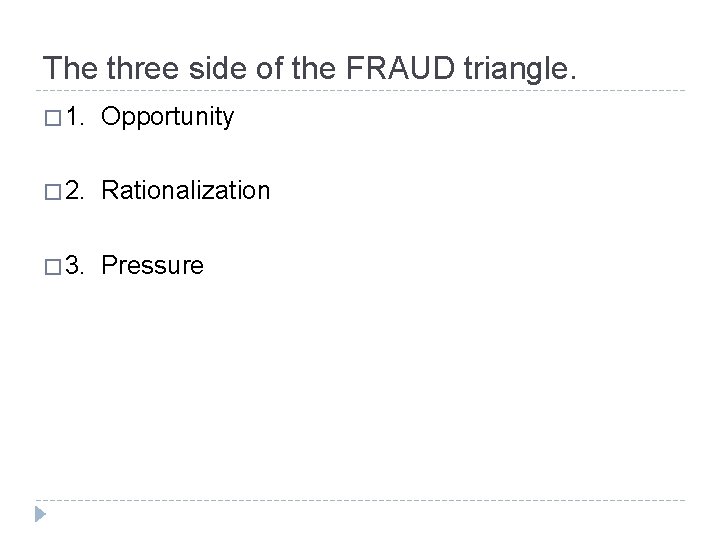Click the blue triangle arrow at bottom-left
The width and height of the screenshot is (720, 540).
click(40, 514)
